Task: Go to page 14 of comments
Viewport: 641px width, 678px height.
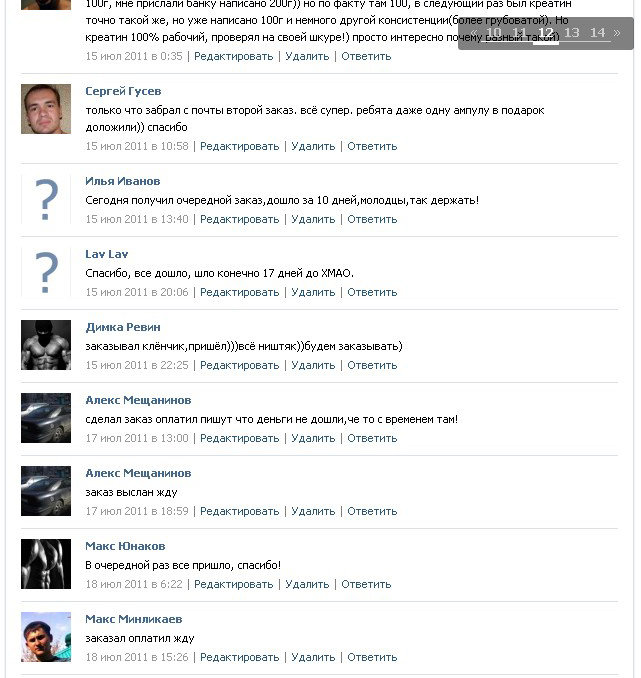Action: [x=597, y=33]
